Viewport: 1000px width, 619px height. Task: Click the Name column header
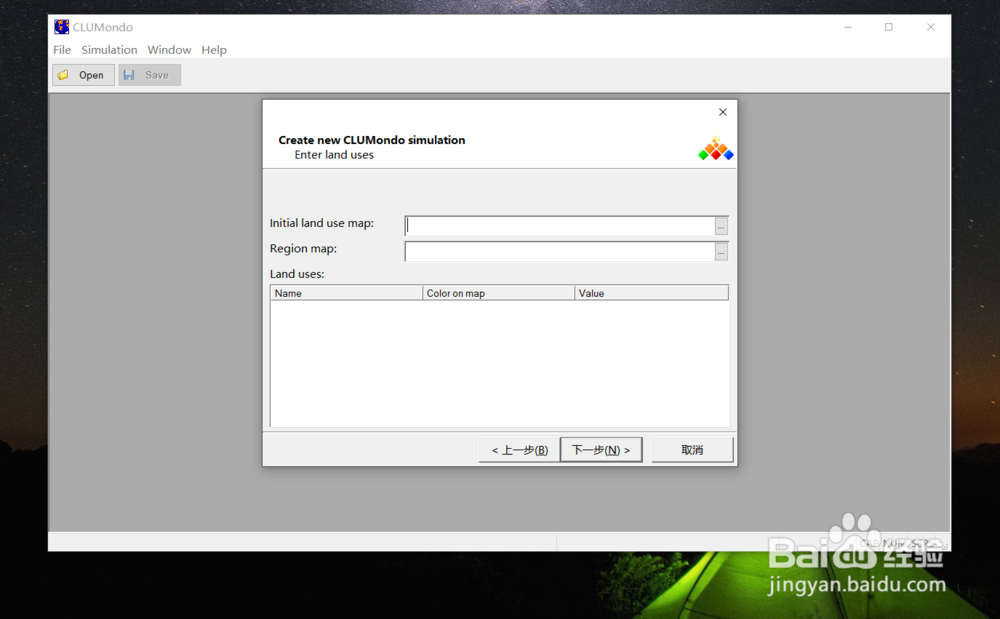[x=346, y=293]
